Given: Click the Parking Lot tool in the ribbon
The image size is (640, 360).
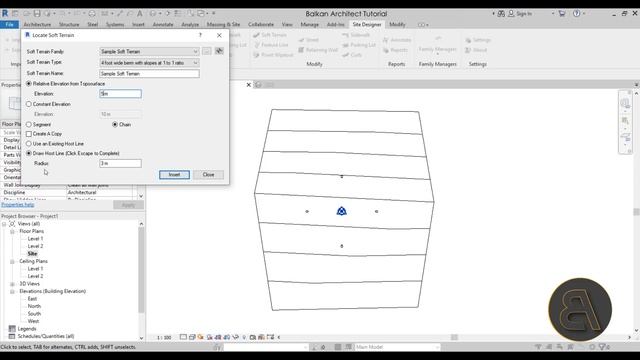Looking at the screenshot, I should (x=359, y=45).
